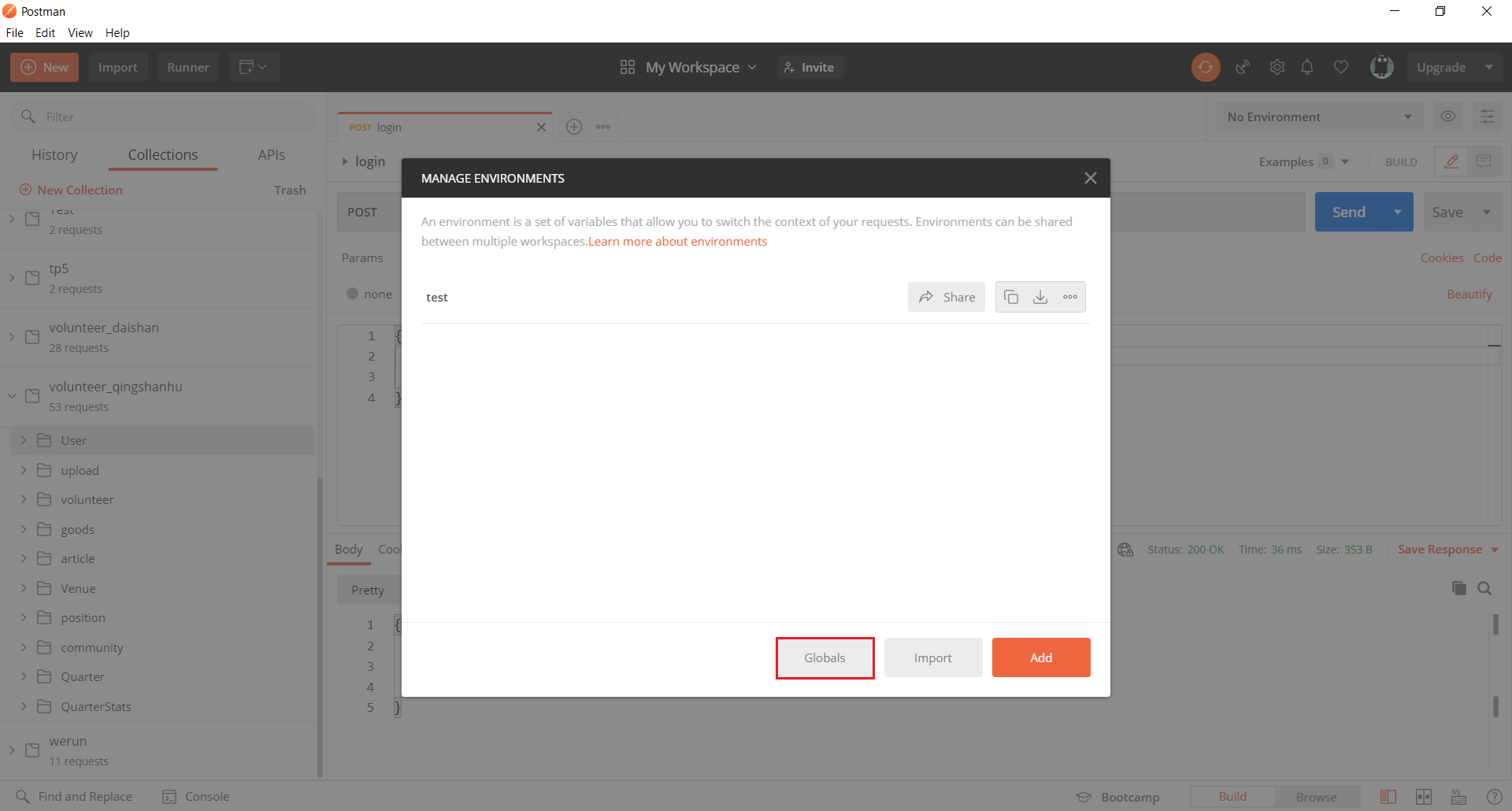1512x811 pixels.
Task: Create new item with New button
Action: tap(44, 68)
